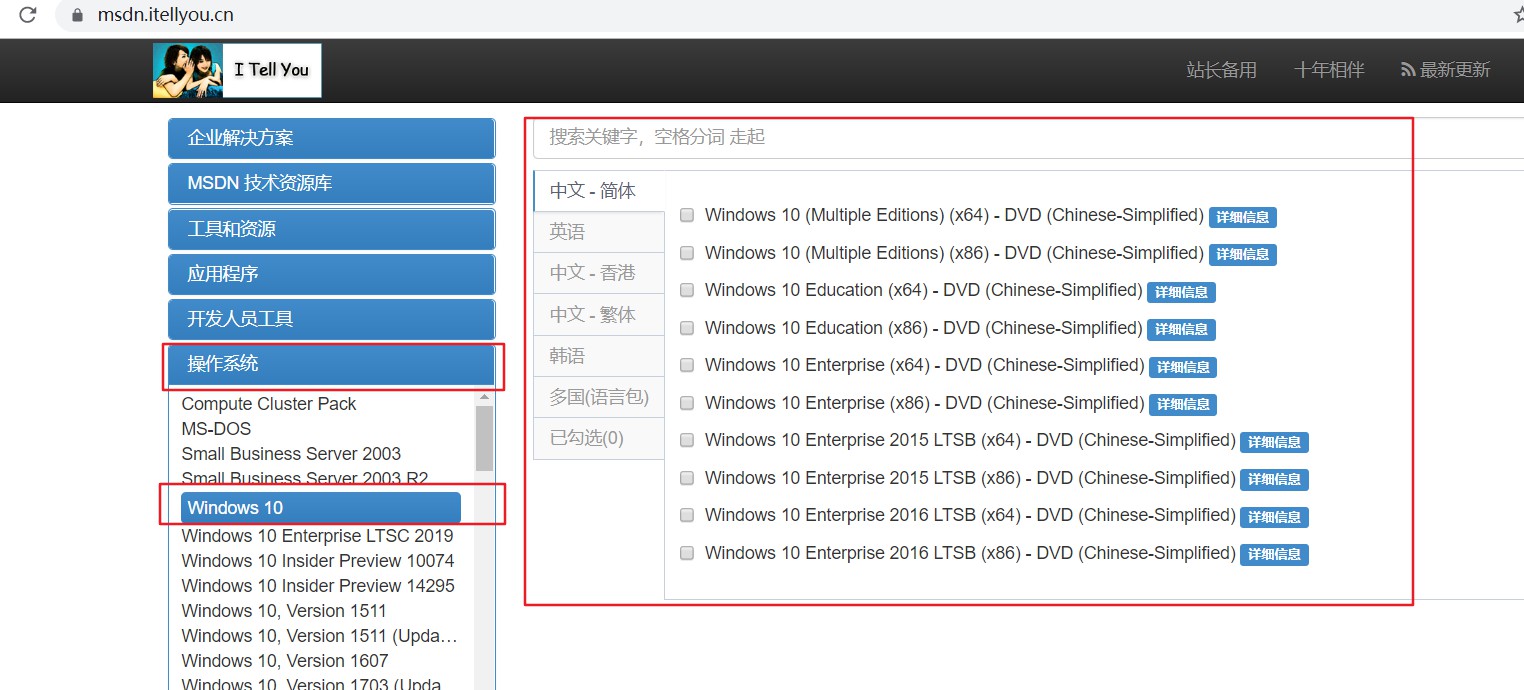Viewport: 1524px width, 690px height.
Task: Click Windows 10 Enterprise 2016 LTSB (x64) title
Action: point(970,515)
